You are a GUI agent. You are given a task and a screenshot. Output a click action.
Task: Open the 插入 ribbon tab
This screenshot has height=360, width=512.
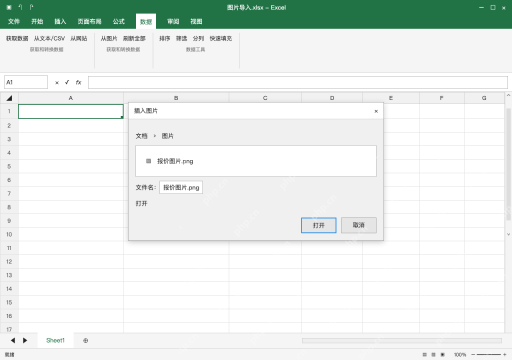point(60,22)
